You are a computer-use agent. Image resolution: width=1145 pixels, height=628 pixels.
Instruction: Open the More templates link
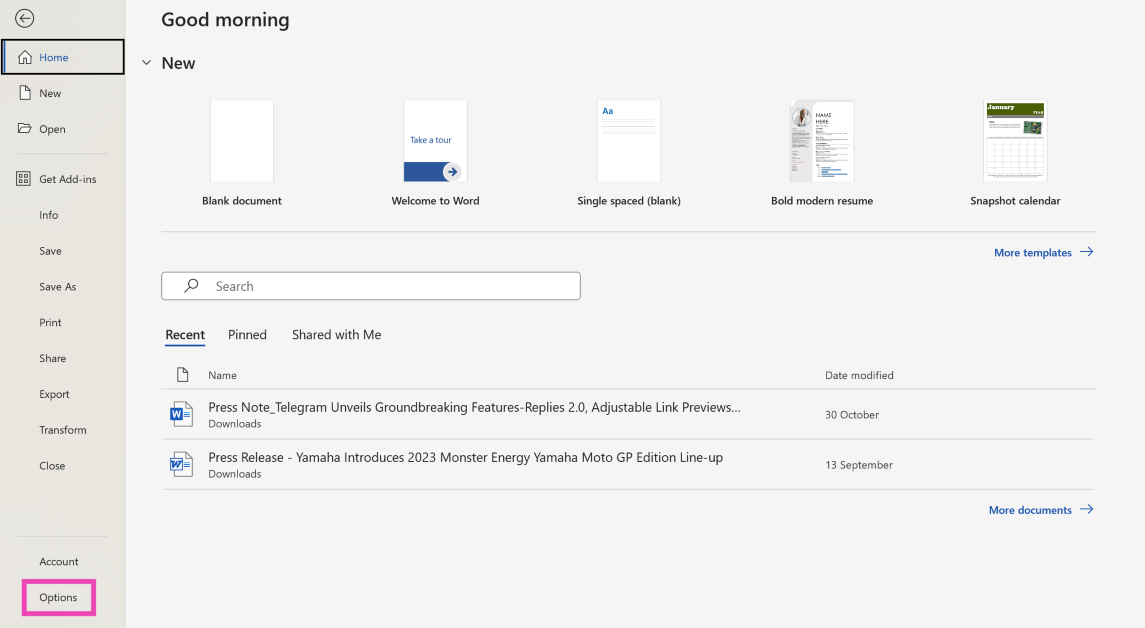tap(1043, 253)
